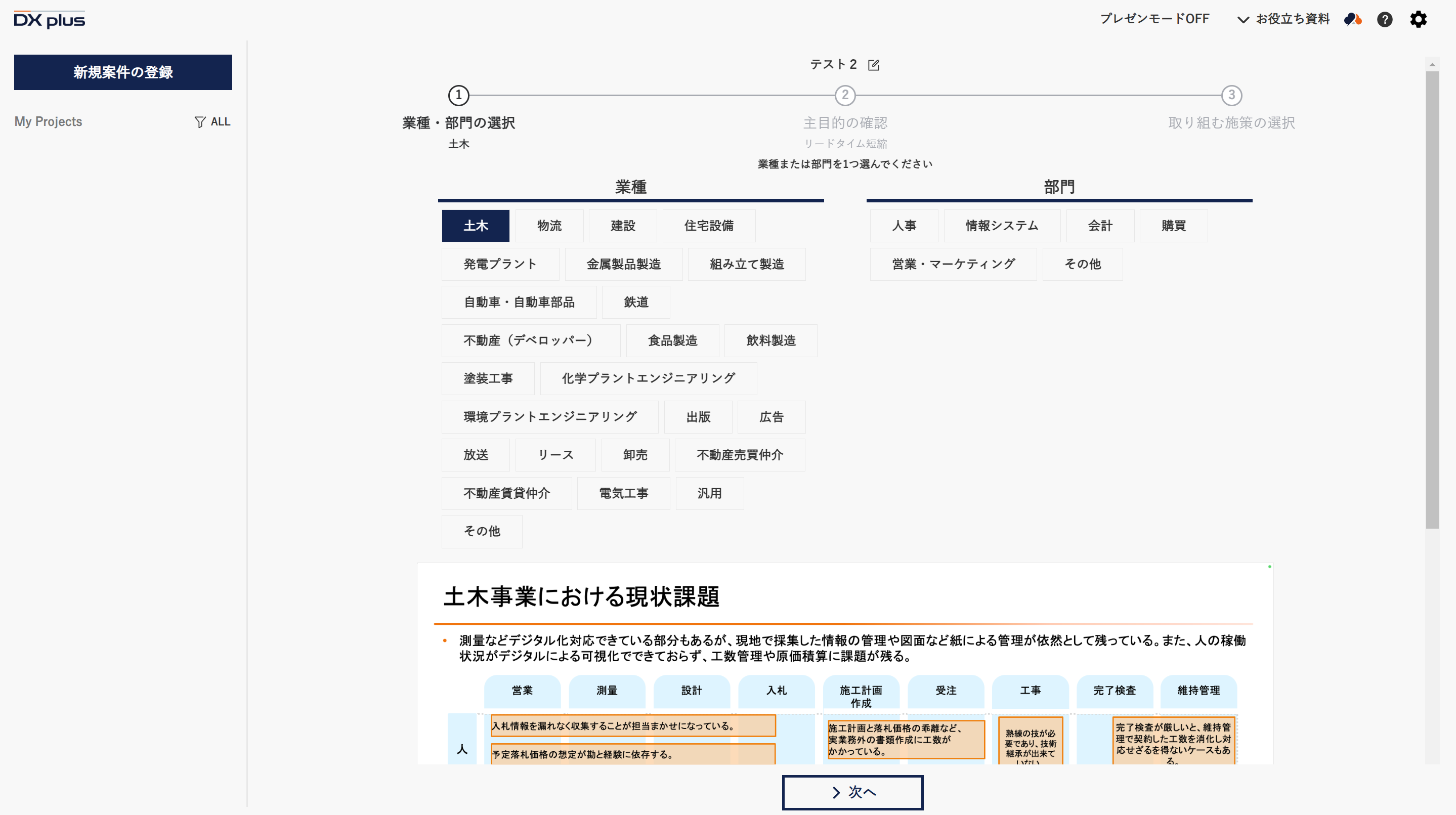Select the 食品製造 industry
Image resolution: width=1456 pixels, height=815 pixels.
click(673, 341)
